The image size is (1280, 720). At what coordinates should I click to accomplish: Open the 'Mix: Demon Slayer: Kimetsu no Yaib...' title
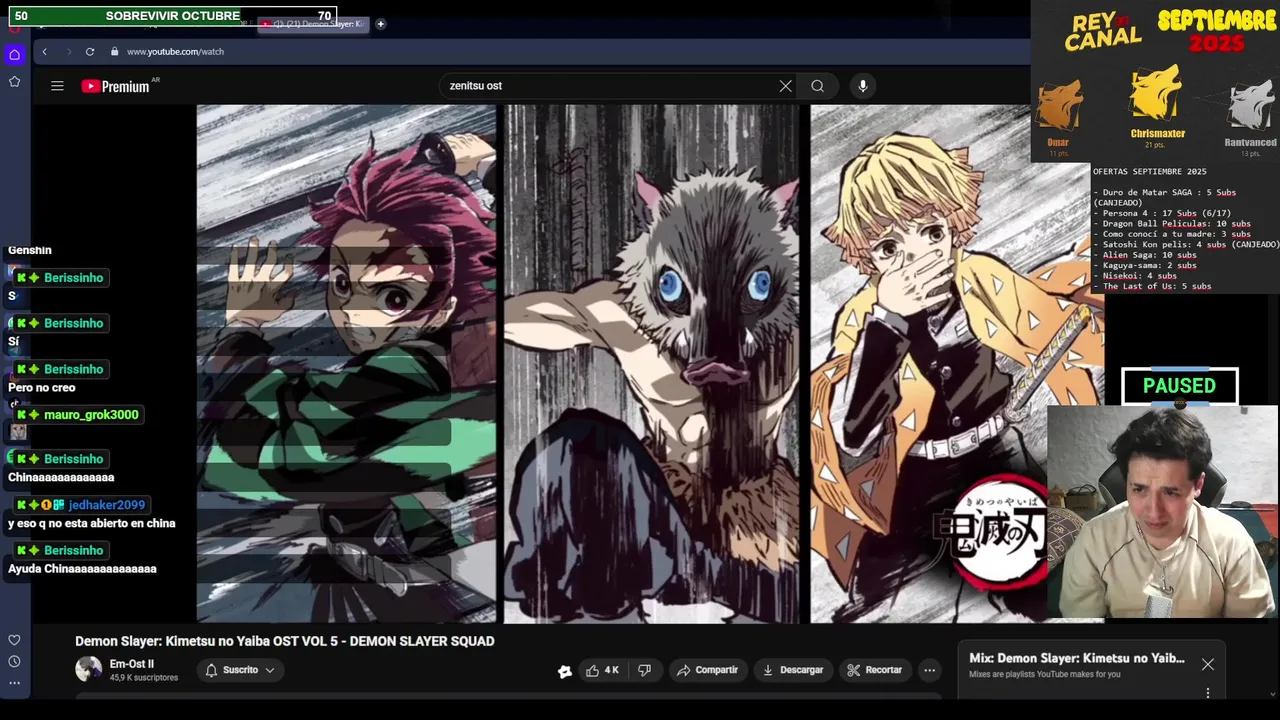pyautogui.click(x=1077, y=659)
